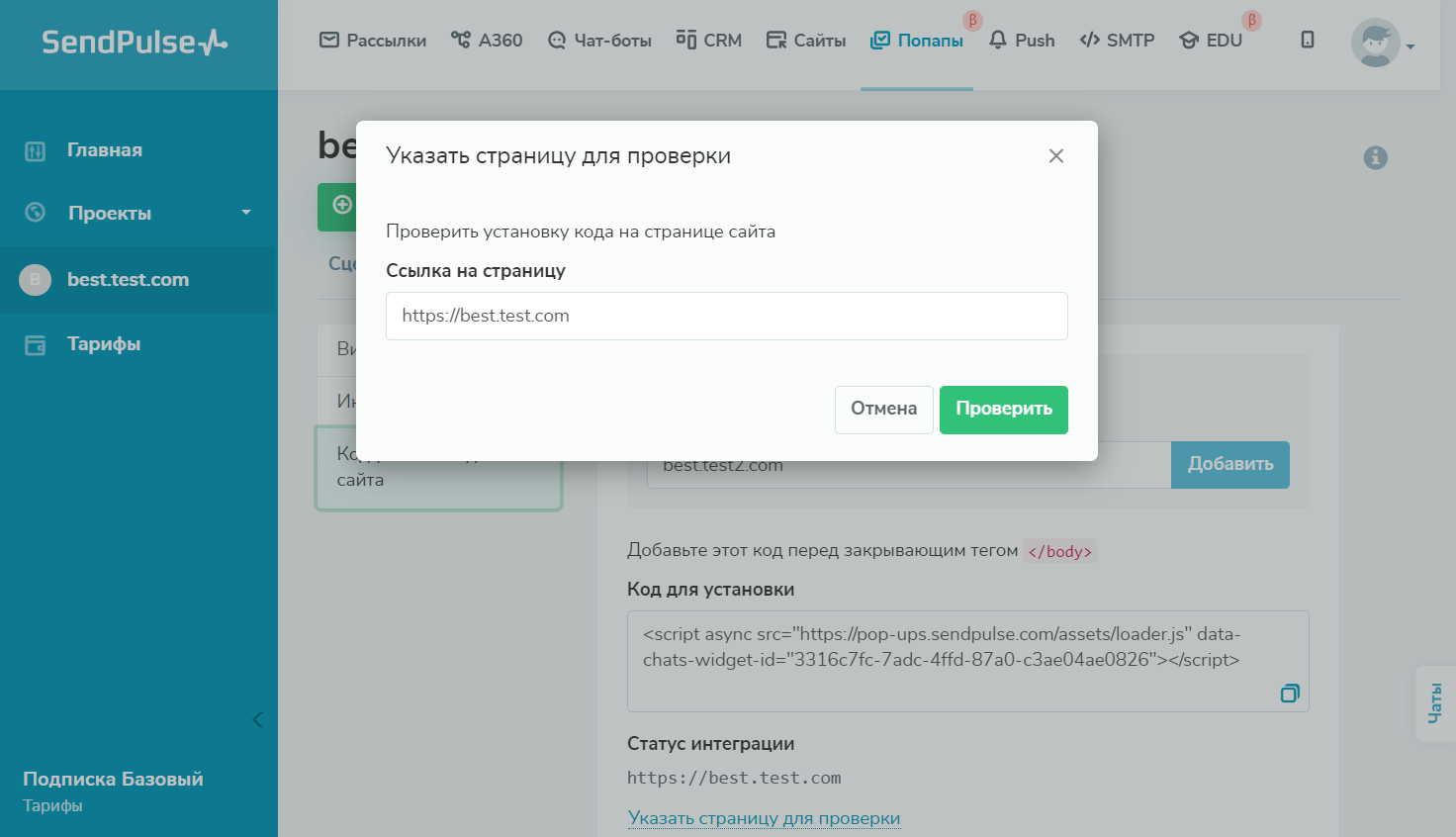Click Указать страницу для проверки link
The height and width of the screenshot is (837, 1456).
click(x=765, y=818)
